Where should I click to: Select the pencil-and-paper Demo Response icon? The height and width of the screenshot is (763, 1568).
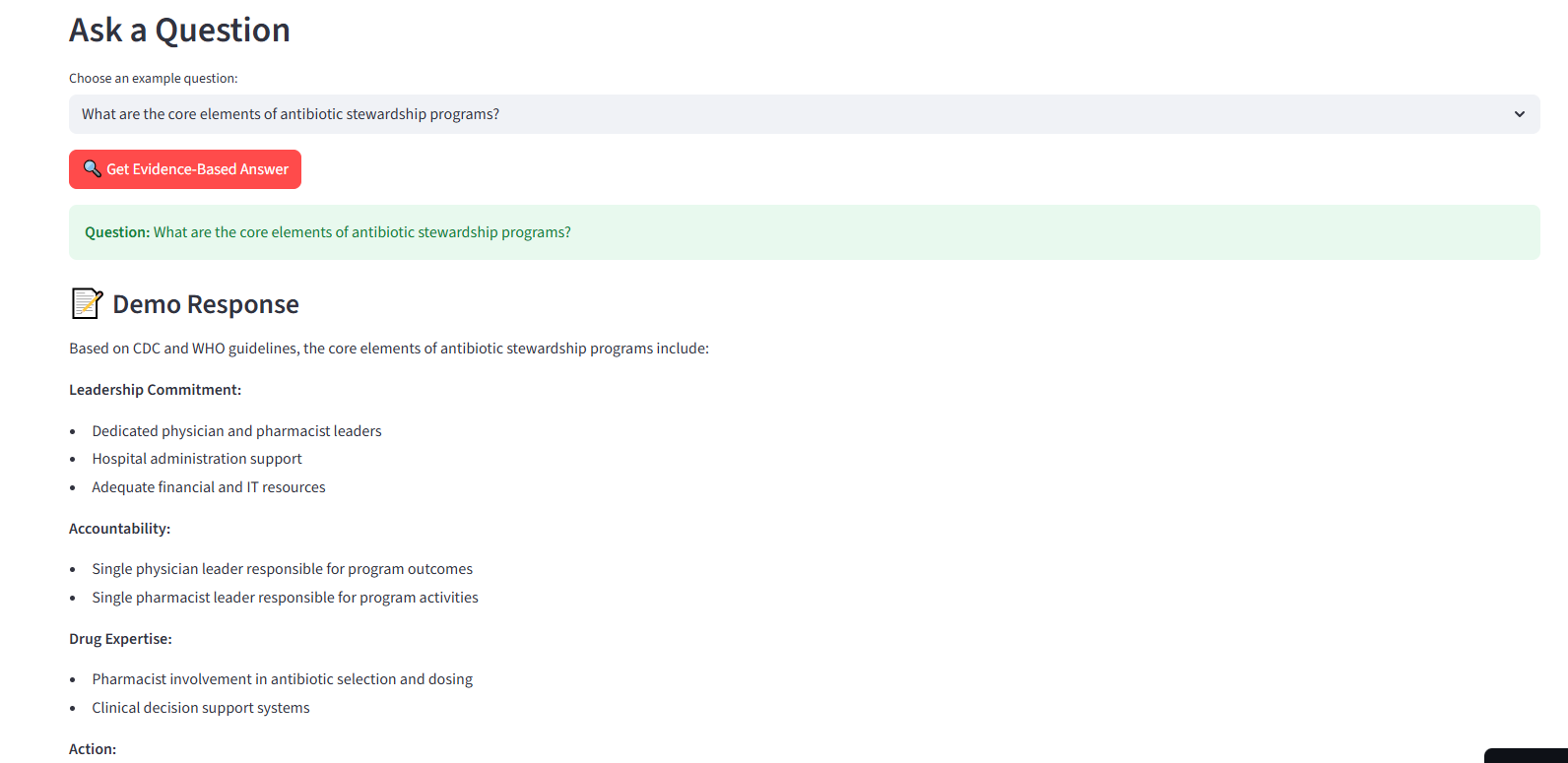pyautogui.click(x=86, y=303)
